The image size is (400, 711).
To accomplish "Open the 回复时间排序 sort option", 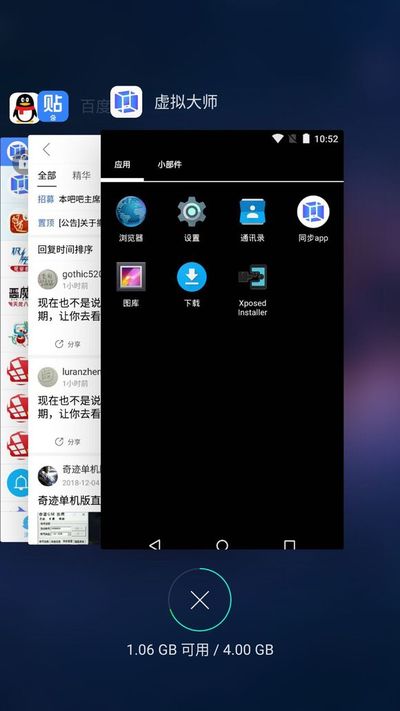I will pyautogui.click(x=65, y=249).
